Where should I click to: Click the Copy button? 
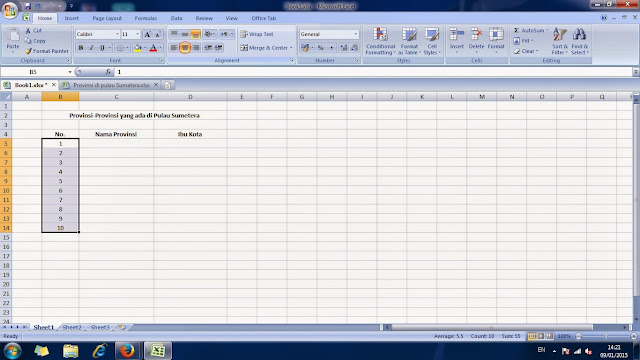pos(35,41)
